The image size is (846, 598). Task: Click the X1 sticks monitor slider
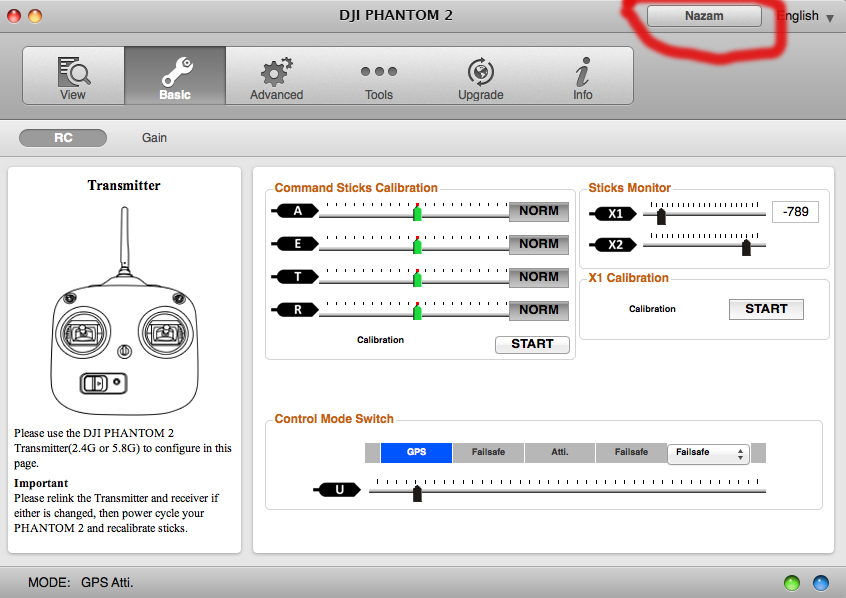661,213
